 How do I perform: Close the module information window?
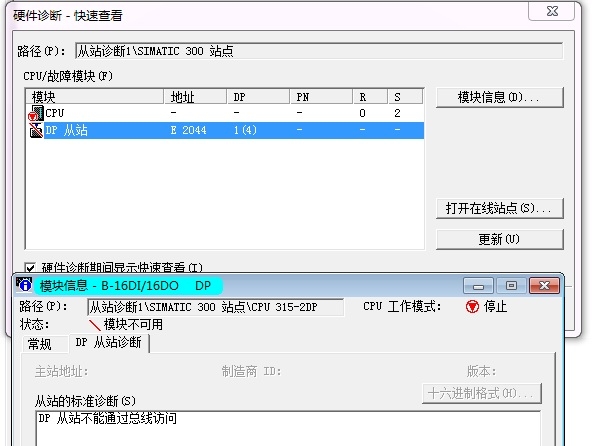point(544,286)
